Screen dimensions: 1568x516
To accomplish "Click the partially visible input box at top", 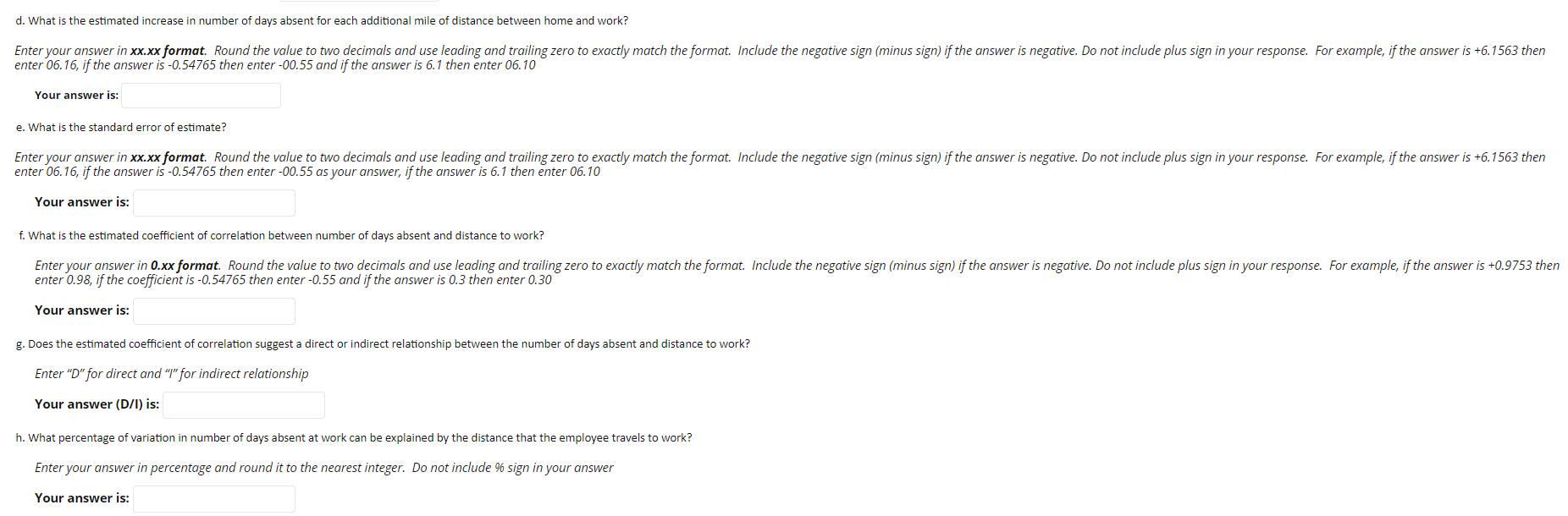I will 360,3.
